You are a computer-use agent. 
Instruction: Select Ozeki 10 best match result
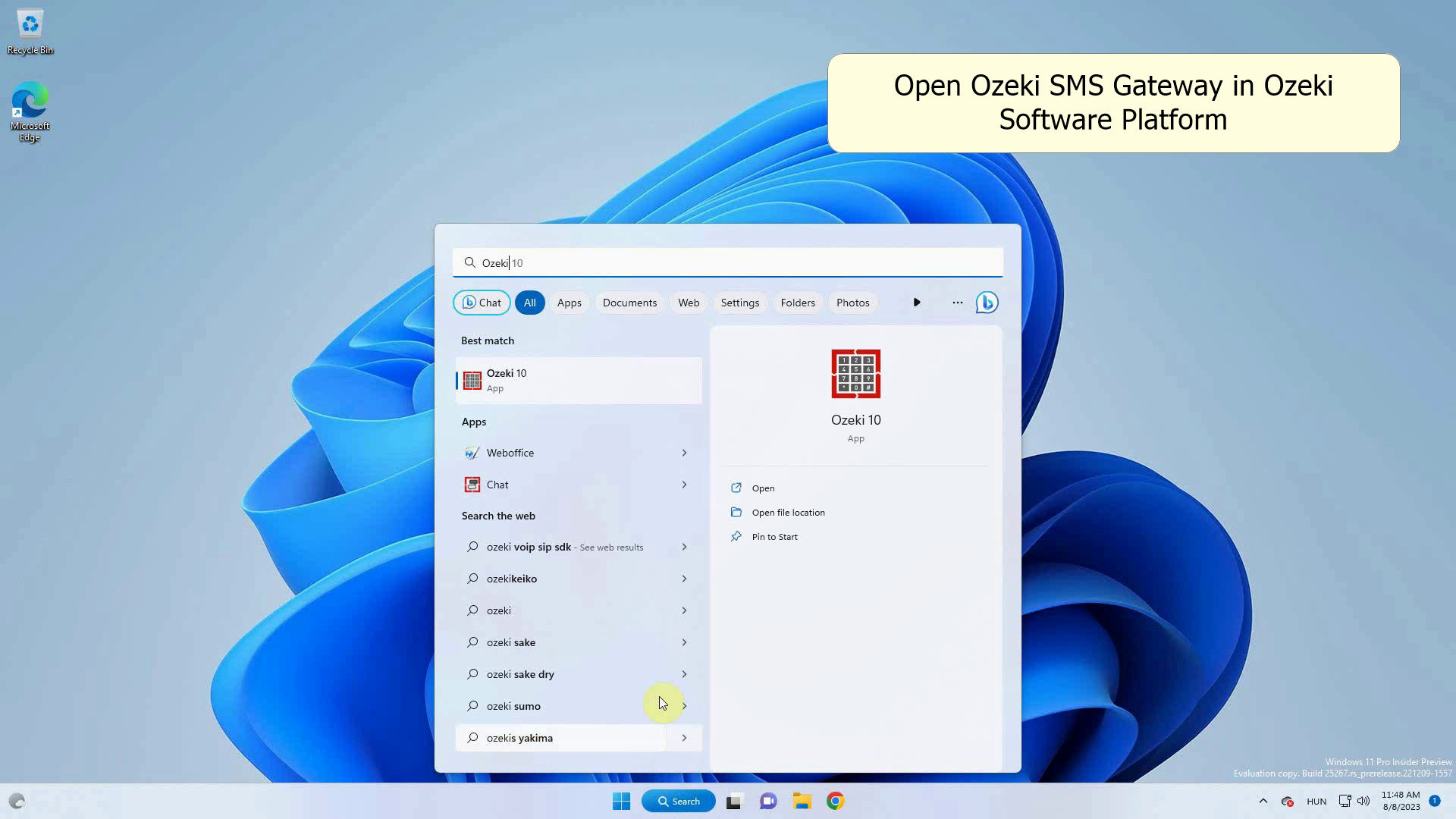click(x=579, y=380)
